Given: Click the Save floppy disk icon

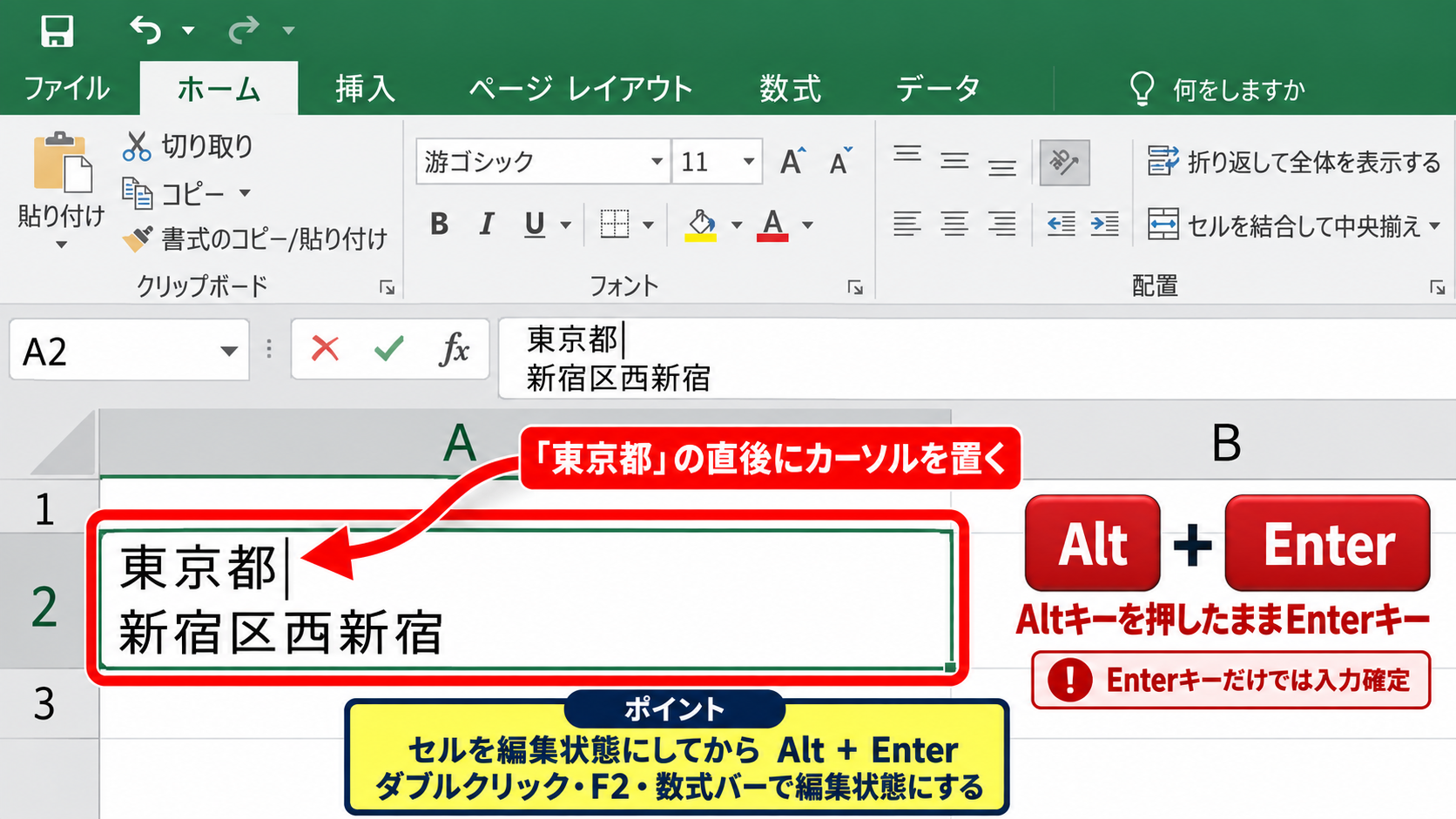Looking at the screenshot, I should click(57, 30).
